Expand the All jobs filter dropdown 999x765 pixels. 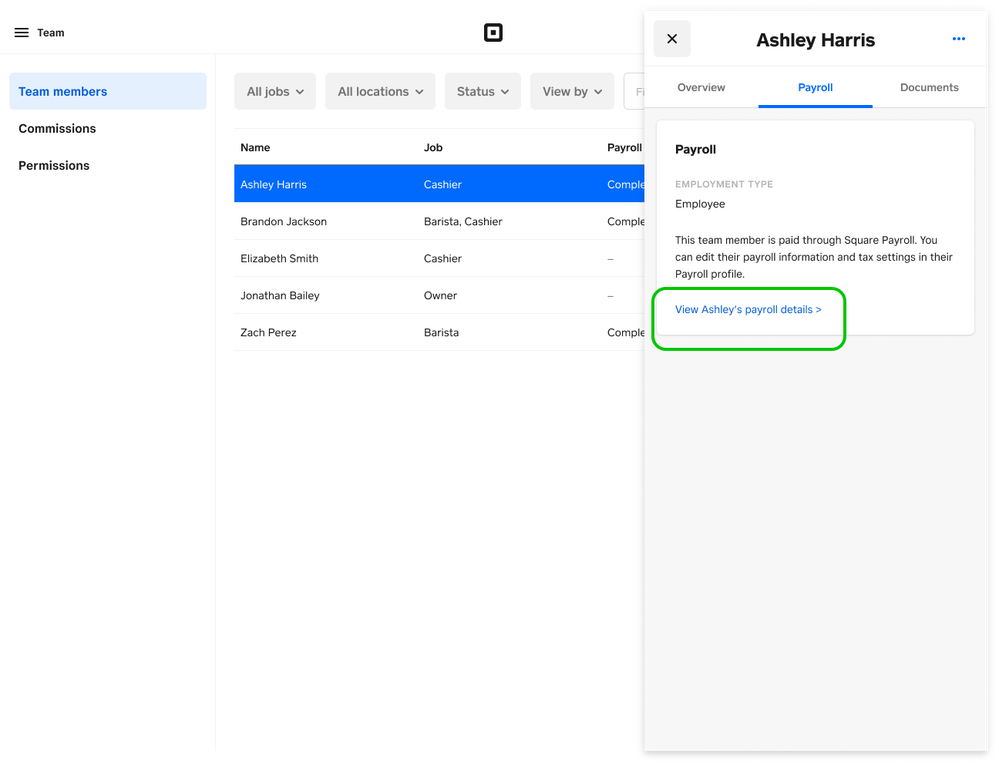[275, 91]
